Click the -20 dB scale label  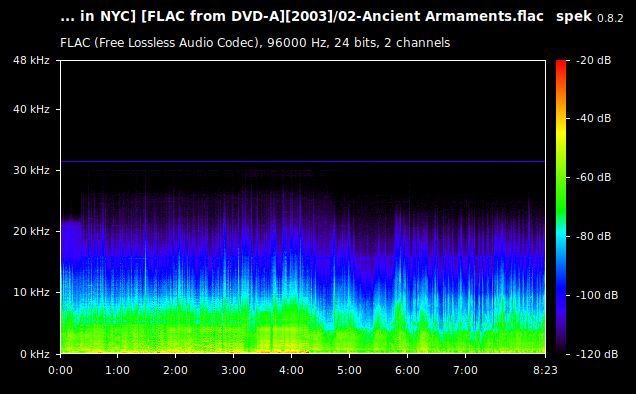tap(593, 60)
